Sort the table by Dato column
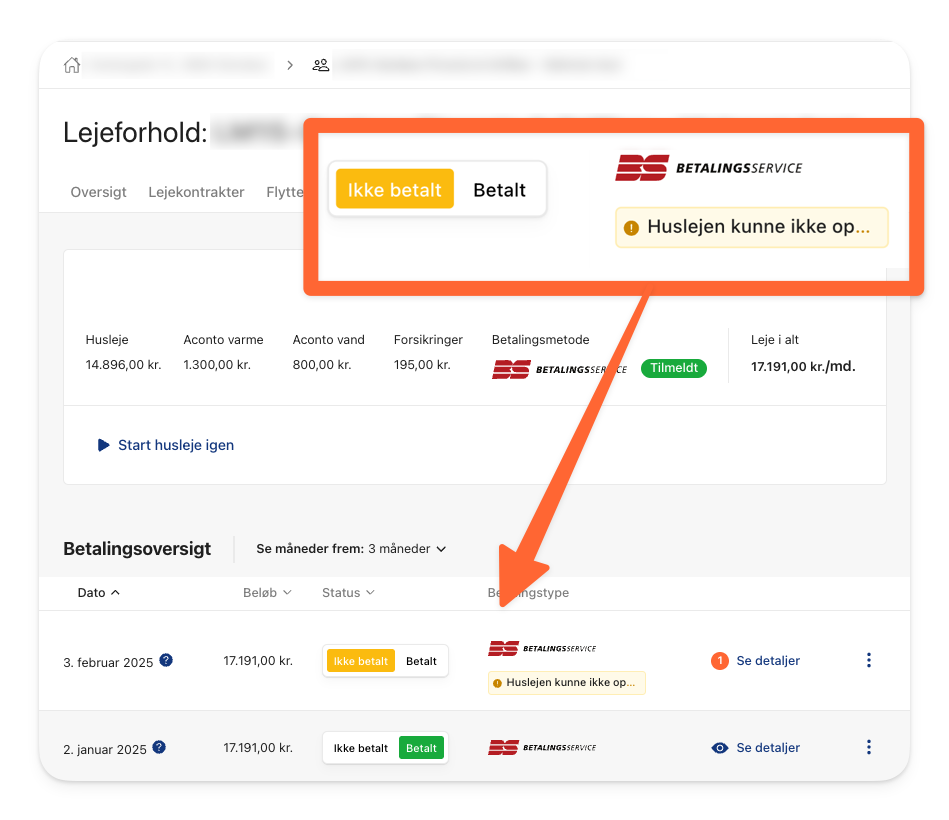The height and width of the screenshot is (820, 949). (x=99, y=592)
